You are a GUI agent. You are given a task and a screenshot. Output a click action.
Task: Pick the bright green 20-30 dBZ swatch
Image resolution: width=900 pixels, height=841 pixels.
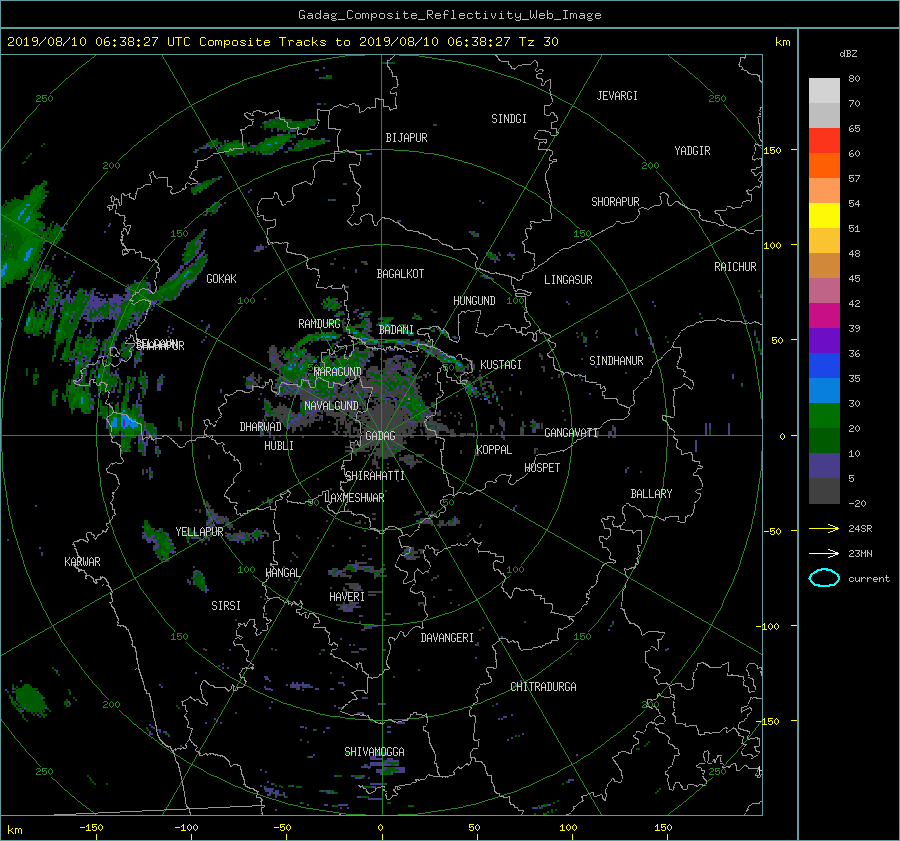point(824,416)
